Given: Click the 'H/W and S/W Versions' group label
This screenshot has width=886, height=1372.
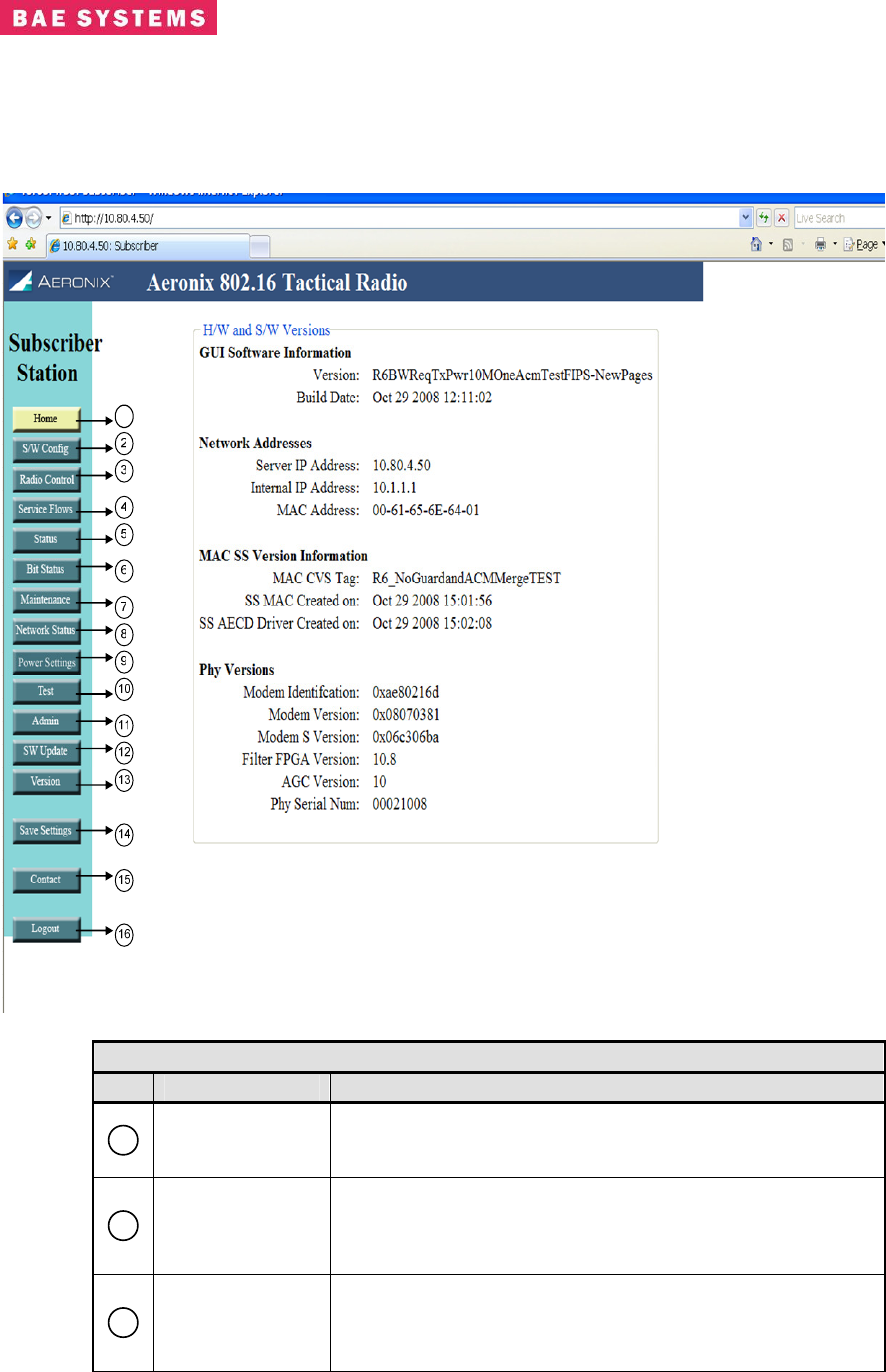Looking at the screenshot, I should point(266,329).
